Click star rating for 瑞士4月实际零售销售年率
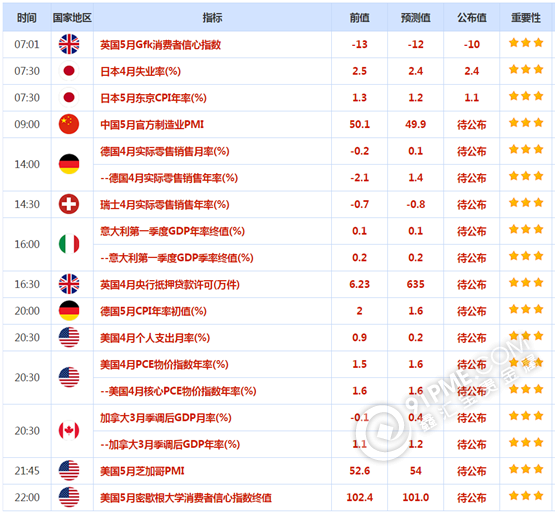This screenshot has height=517, width=557. (526, 203)
